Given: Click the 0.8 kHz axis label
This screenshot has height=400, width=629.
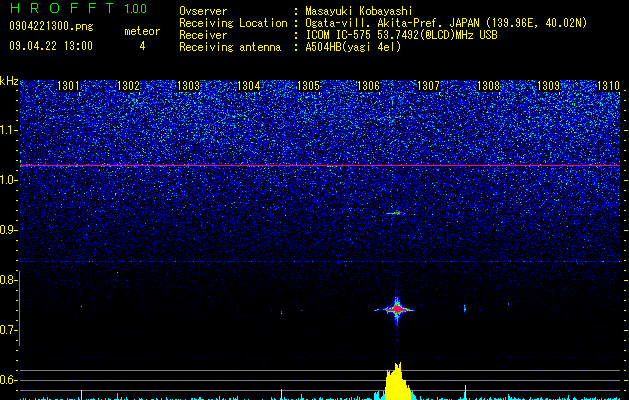Looking at the screenshot, I should [x=8, y=280].
